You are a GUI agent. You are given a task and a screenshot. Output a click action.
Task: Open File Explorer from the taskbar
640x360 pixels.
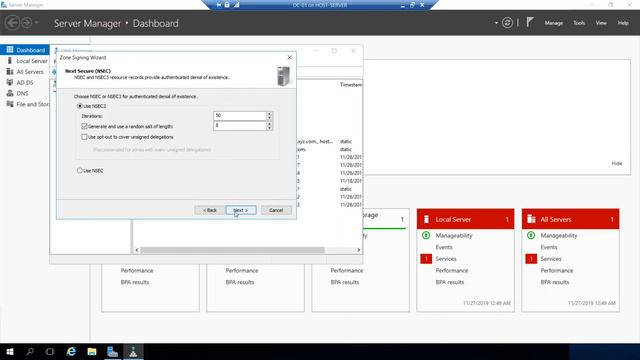pyautogui.click(x=92, y=351)
